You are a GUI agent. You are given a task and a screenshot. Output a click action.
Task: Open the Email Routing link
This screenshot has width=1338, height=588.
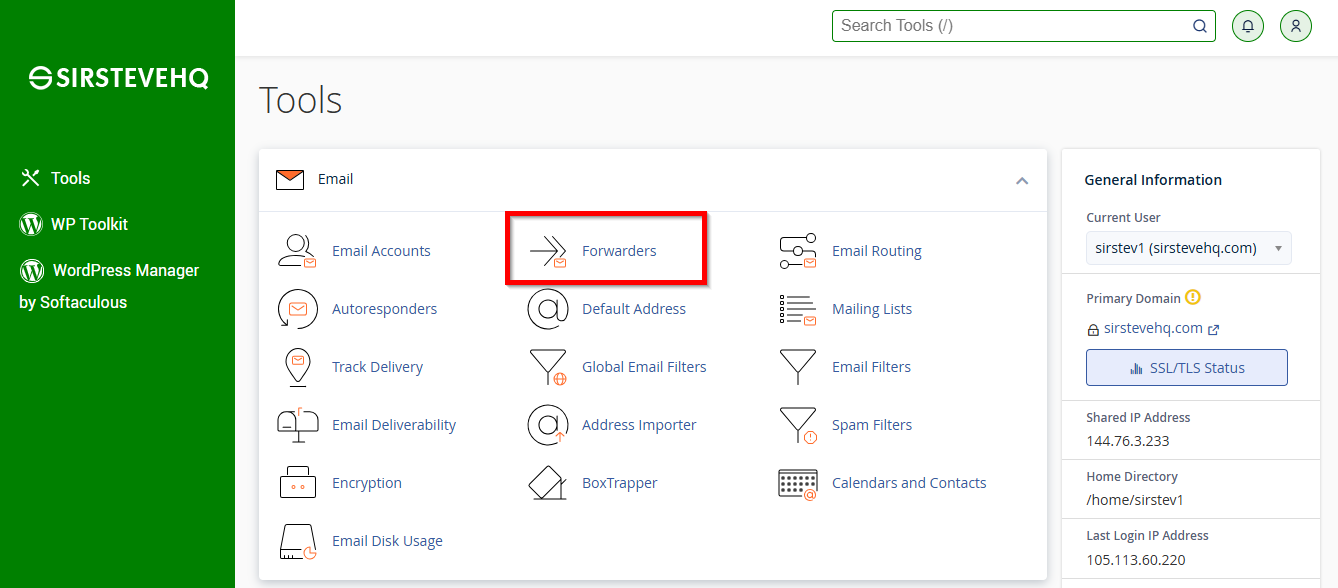point(877,251)
